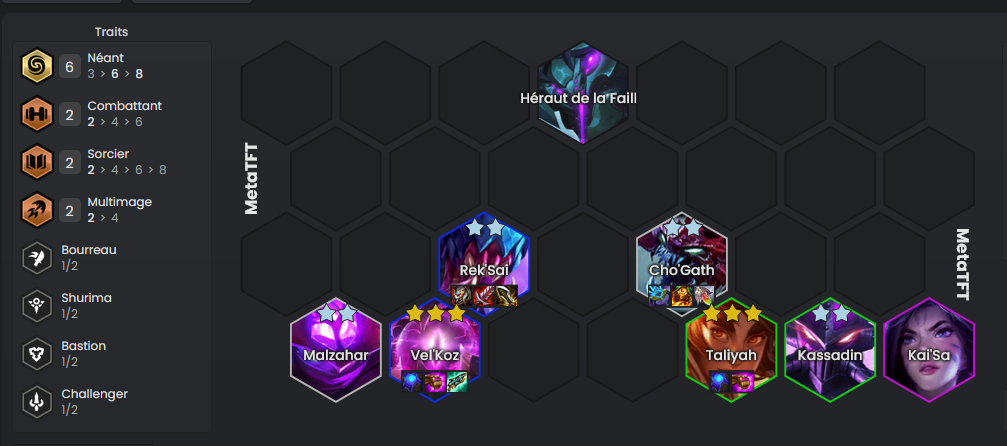The image size is (1007, 446).
Task: Click the Combattant trait icon
Action: (37, 114)
